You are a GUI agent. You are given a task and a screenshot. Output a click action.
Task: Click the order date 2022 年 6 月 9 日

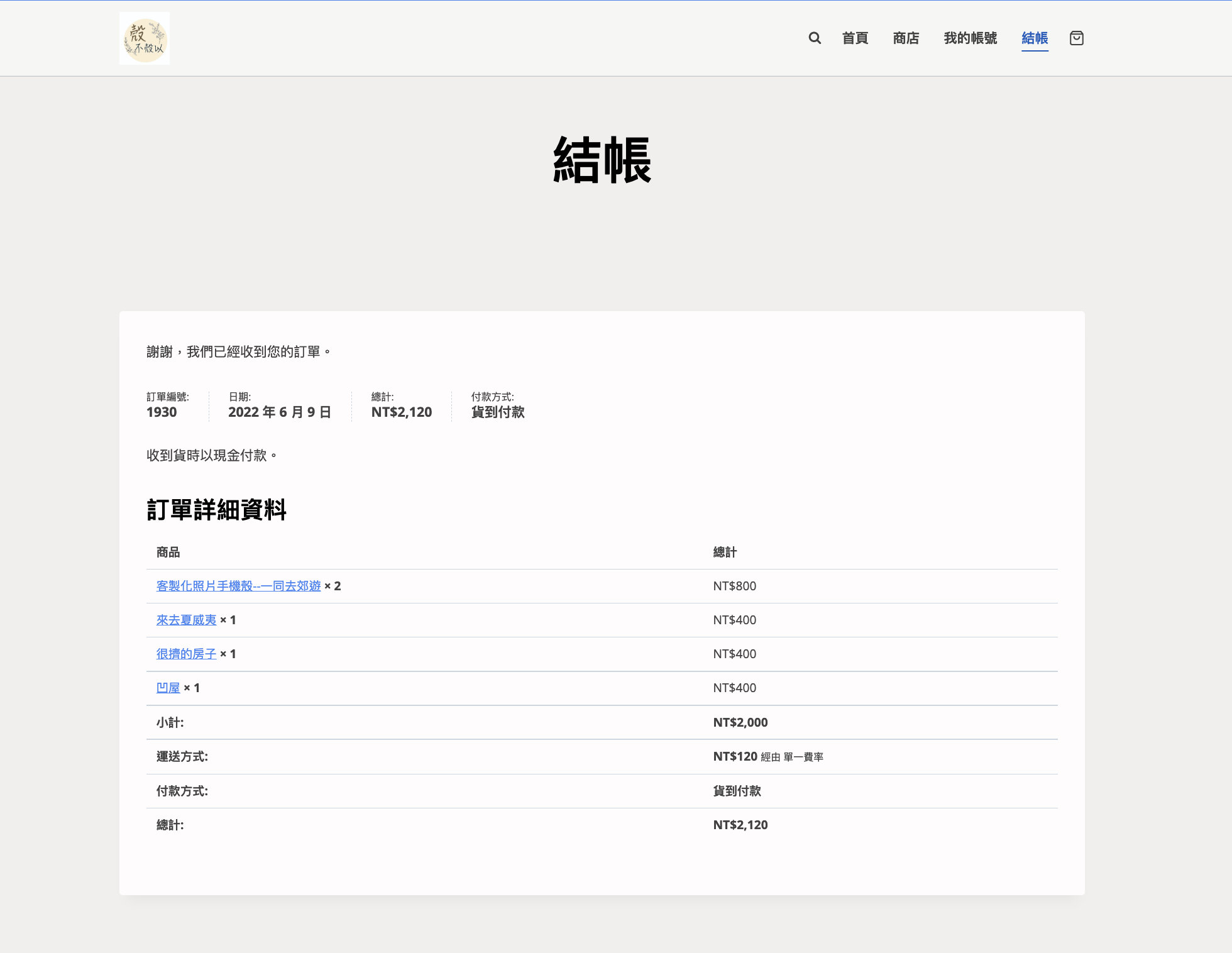tap(279, 412)
